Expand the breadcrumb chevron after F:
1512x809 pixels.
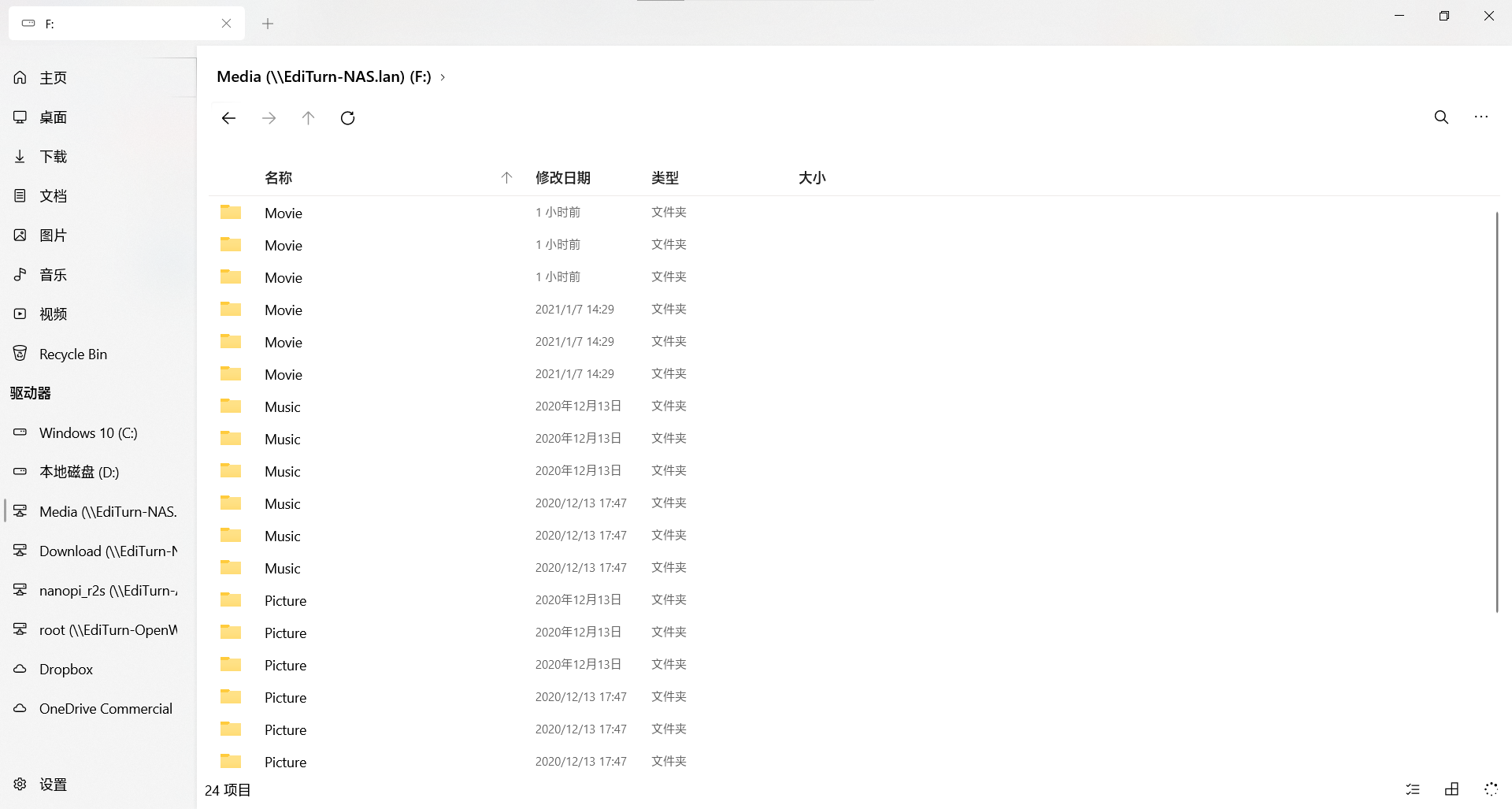tap(443, 76)
